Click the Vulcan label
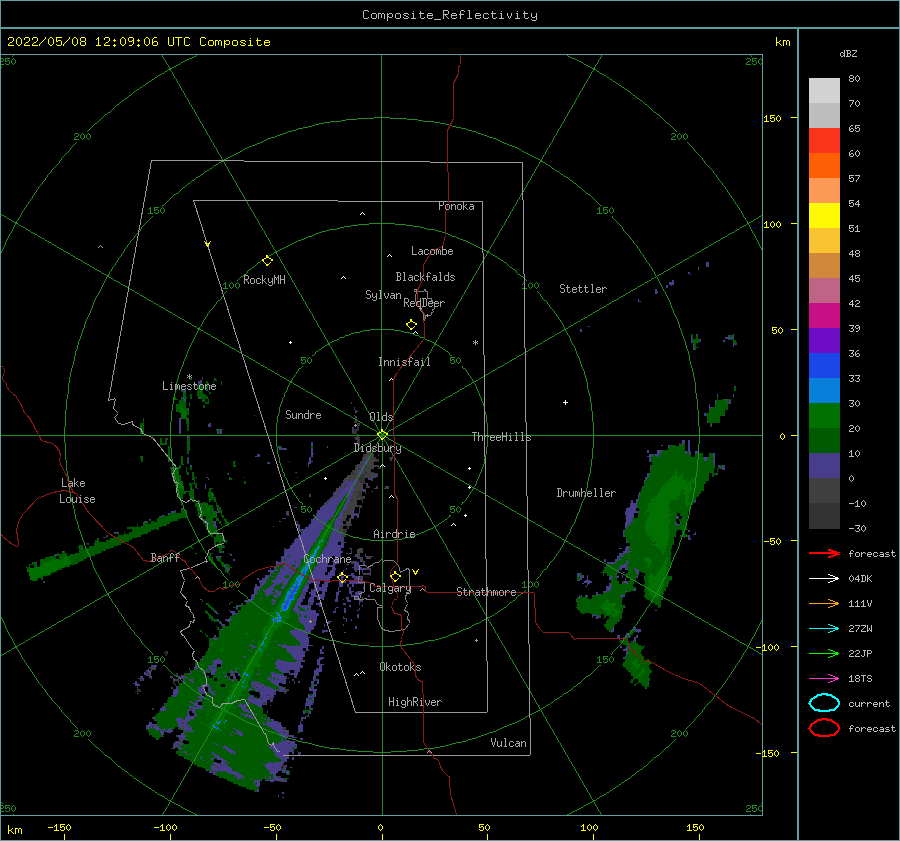900x841 pixels. 509,743
